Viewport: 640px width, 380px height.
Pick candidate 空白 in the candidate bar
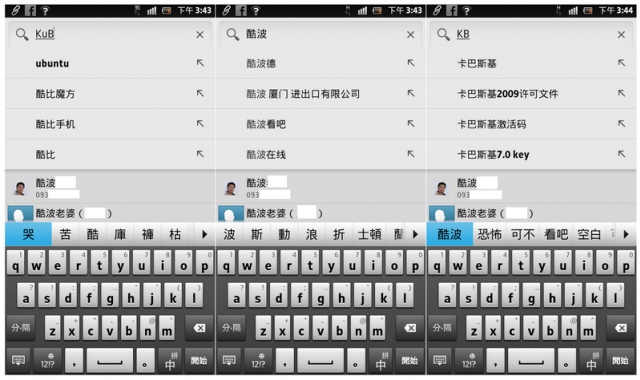coord(589,234)
